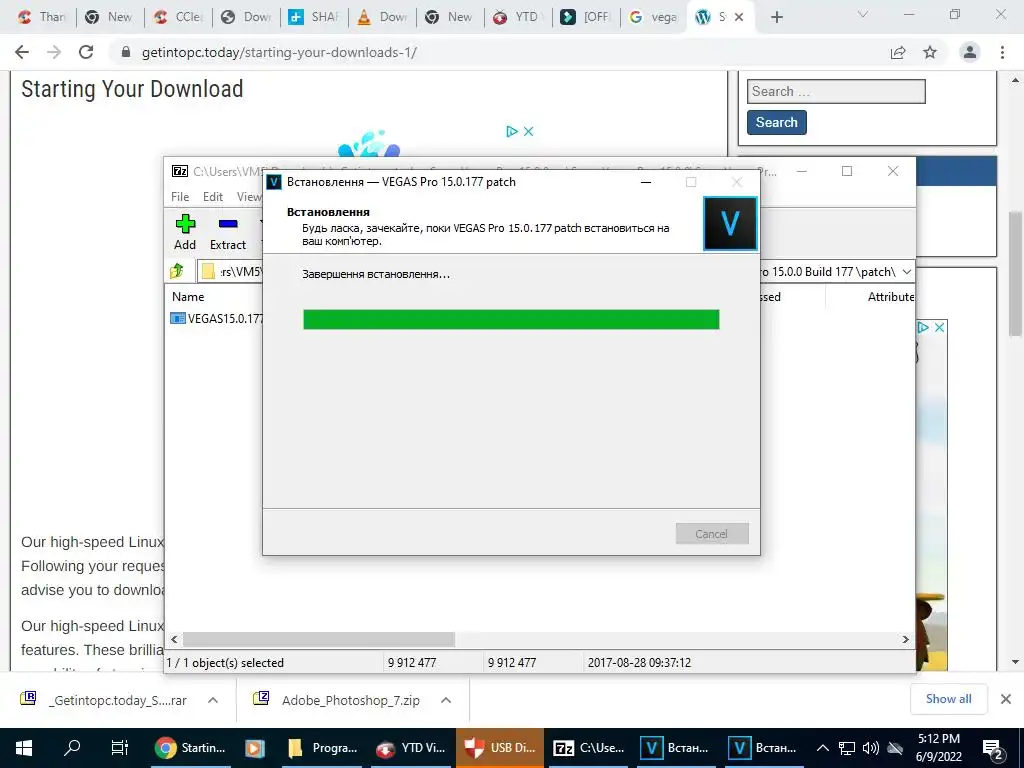Open the Edit menu in 7-Zip
This screenshot has width=1024, height=768.
click(213, 197)
